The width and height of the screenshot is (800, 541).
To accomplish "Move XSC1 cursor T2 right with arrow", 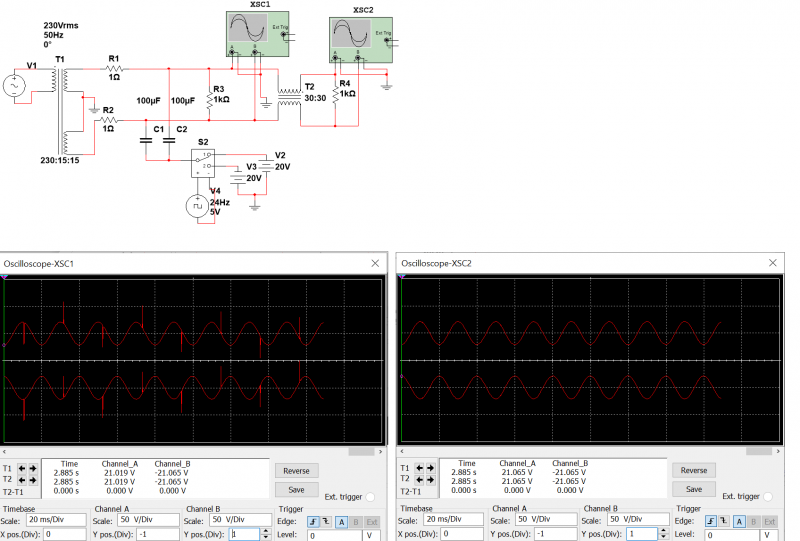I will pos(33,479).
